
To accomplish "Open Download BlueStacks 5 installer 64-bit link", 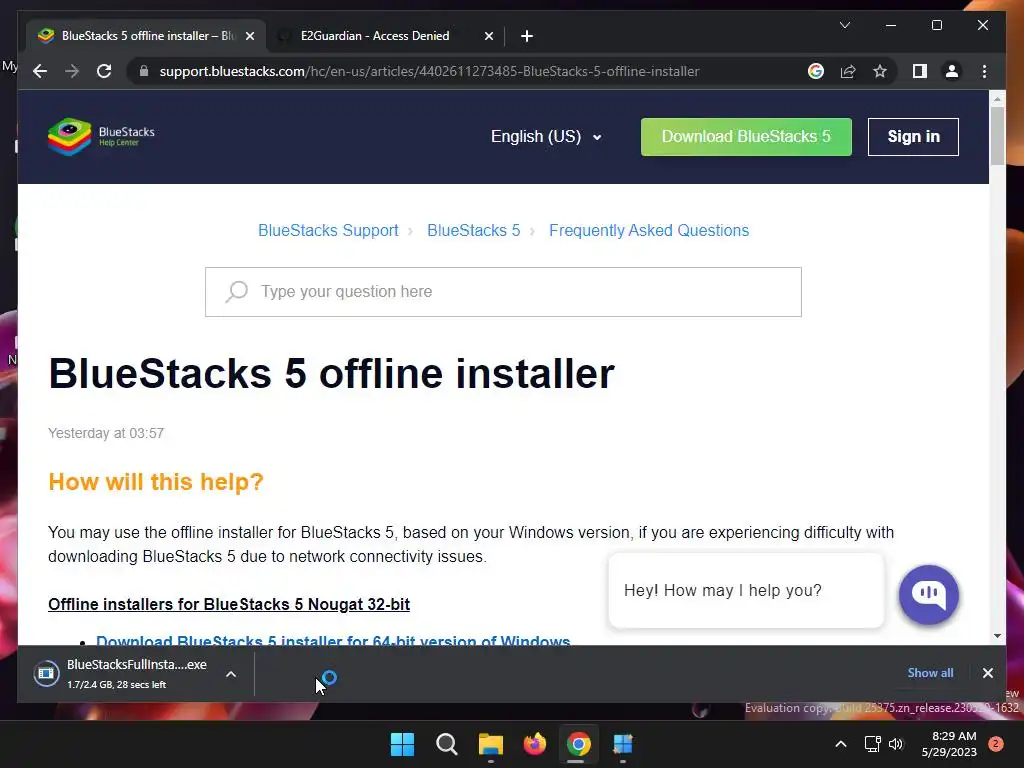I will [333, 640].
